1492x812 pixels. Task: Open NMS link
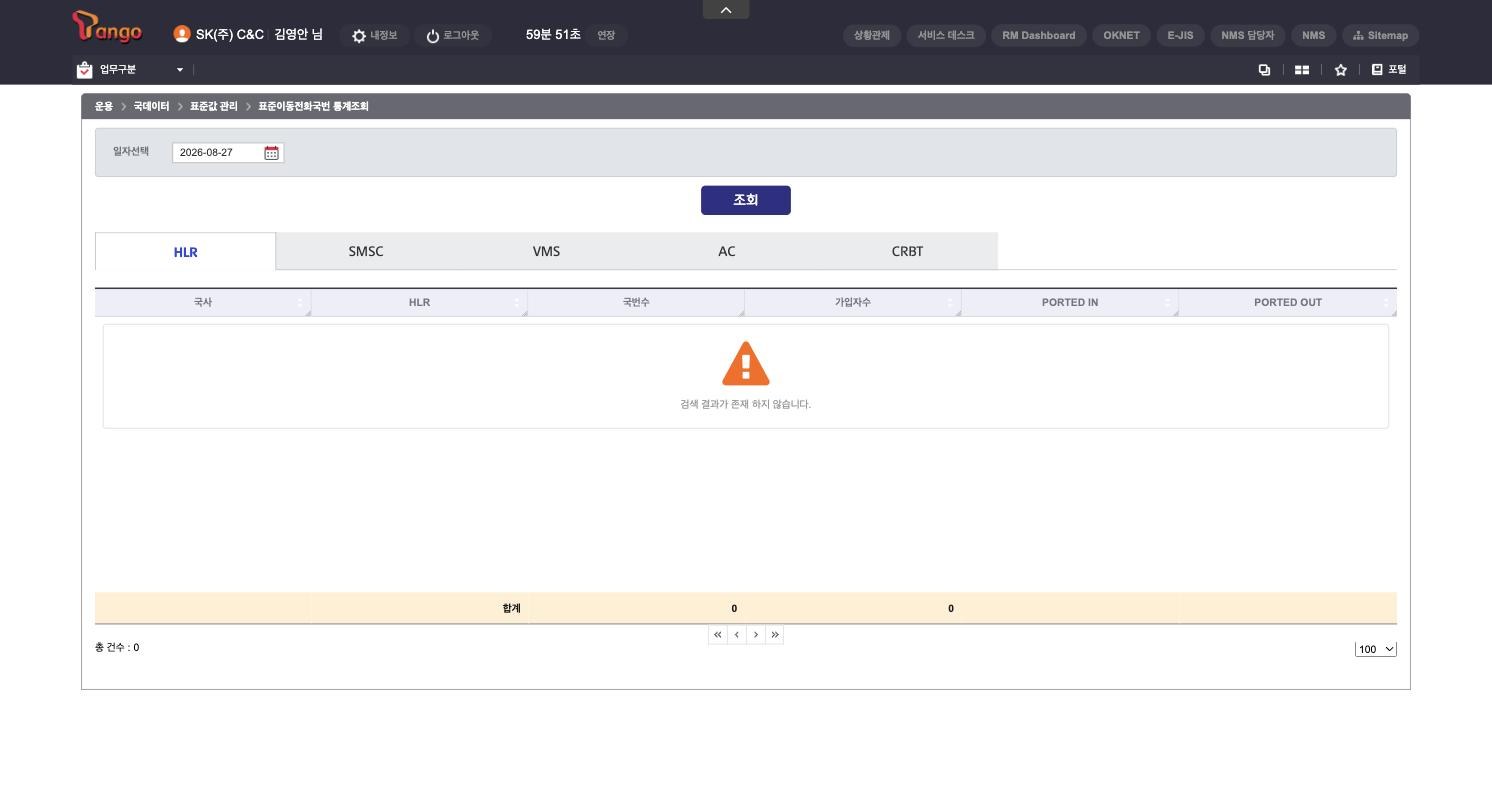[1313, 35]
